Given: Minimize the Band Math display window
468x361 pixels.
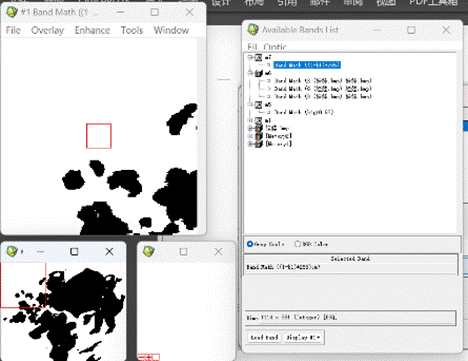Looking at the screenshot, I should coord(120,12).
